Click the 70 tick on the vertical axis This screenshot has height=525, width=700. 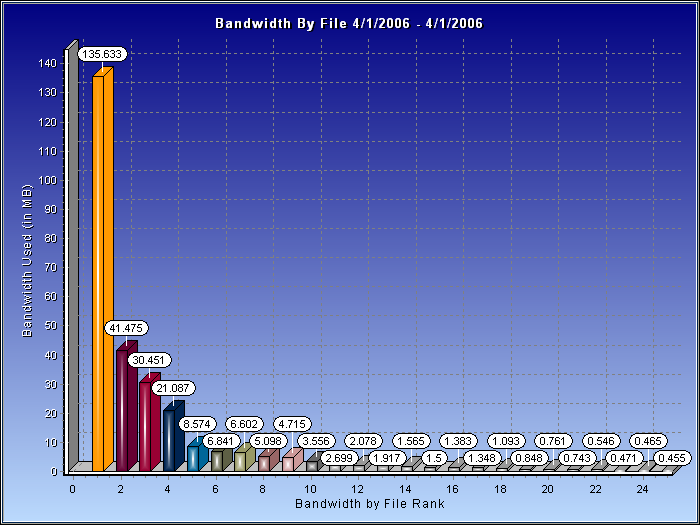click(x=50, y=268)
